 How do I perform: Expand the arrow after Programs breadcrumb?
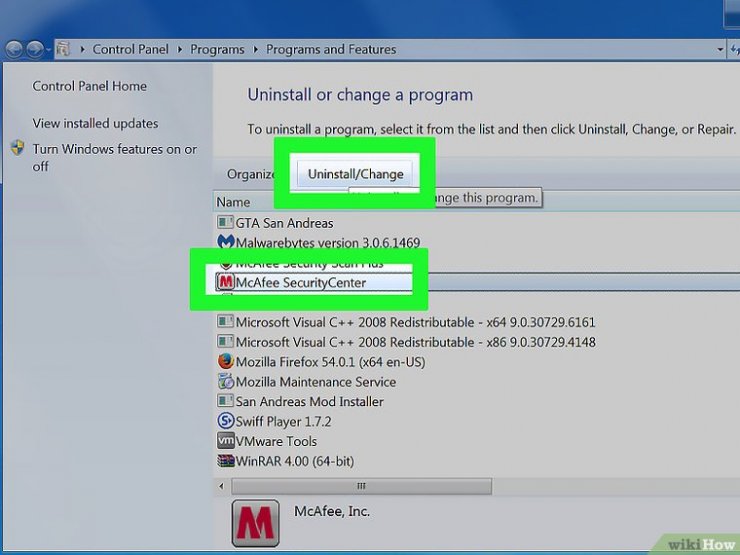pos(255,50)
